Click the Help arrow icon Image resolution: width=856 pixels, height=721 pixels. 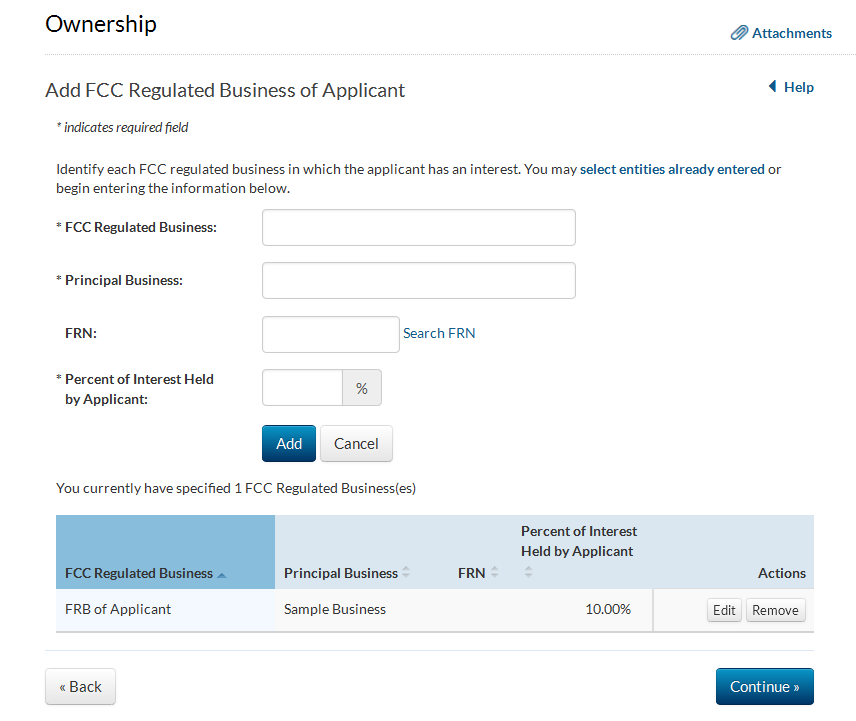772,87
